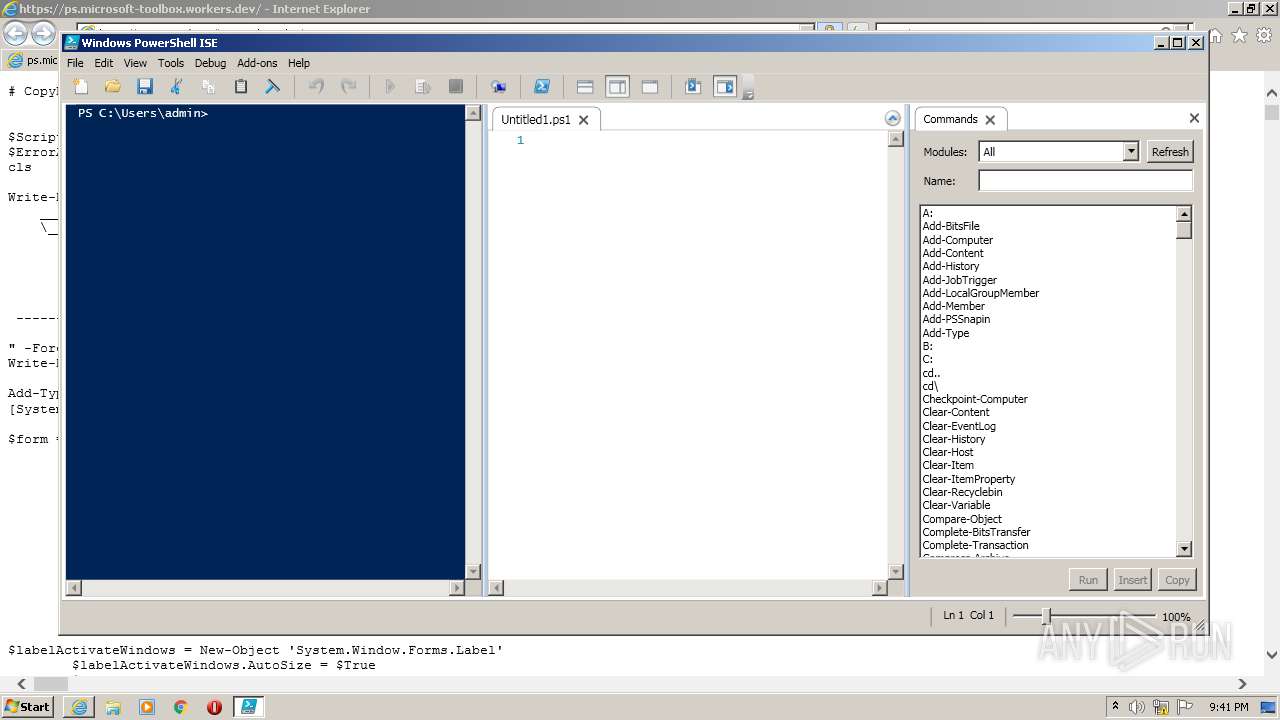Image resolution: width=1280 pixels, height=720 pixels.
Task: Close the Commands add-on panel
Action: pos(1194,118)
